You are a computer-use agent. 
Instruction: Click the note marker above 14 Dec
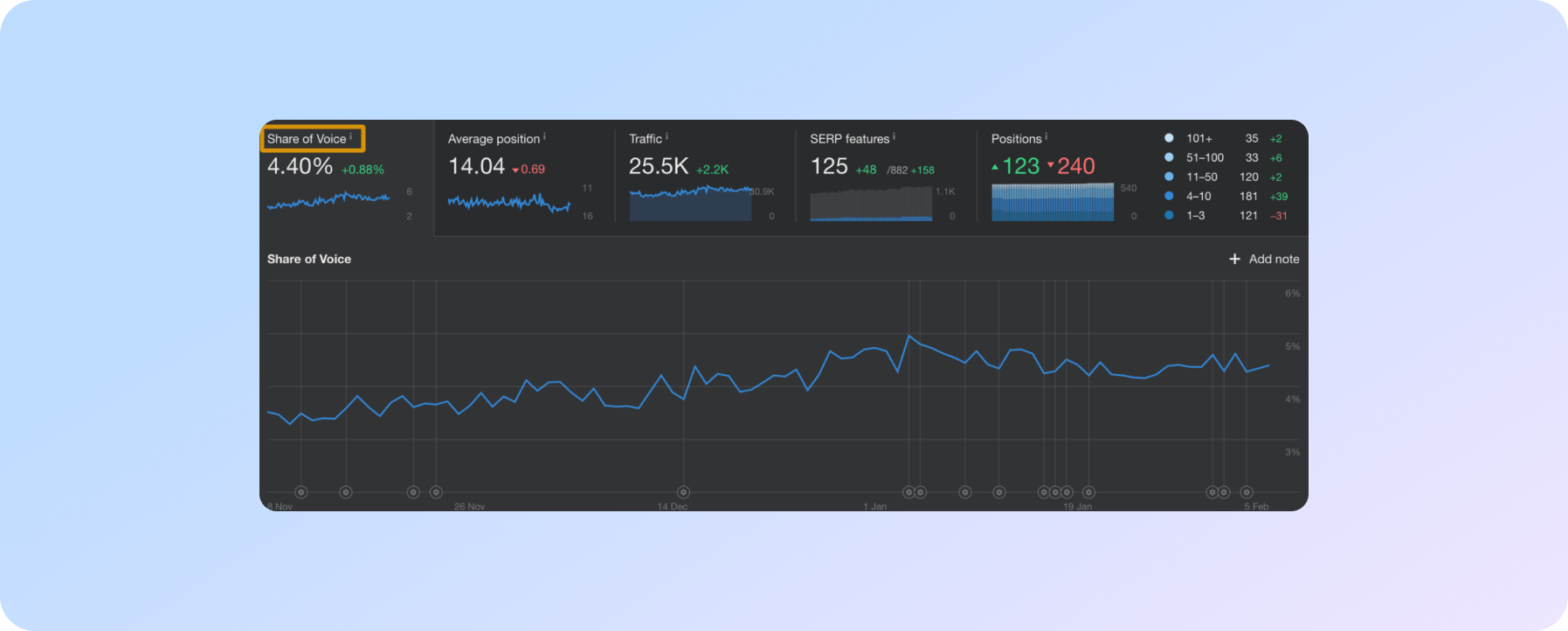(684, 492)
